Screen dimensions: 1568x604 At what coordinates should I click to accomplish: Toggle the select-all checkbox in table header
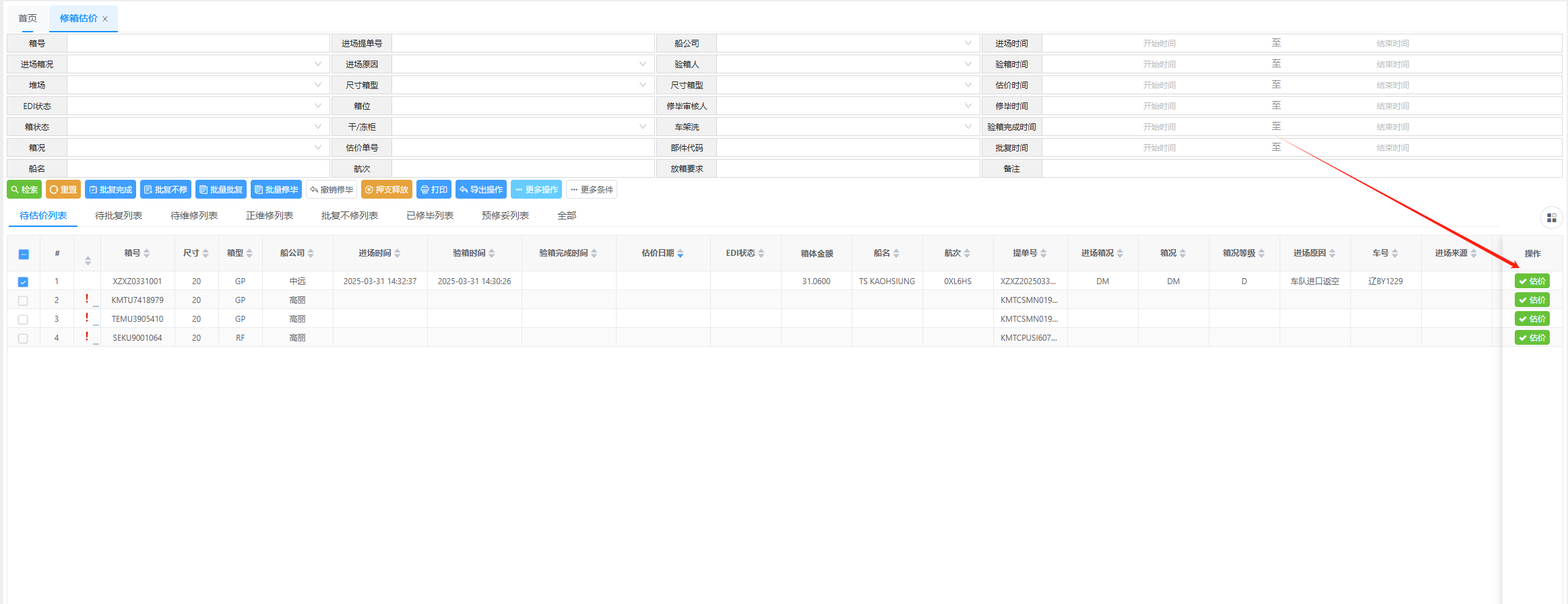[24, 254]
